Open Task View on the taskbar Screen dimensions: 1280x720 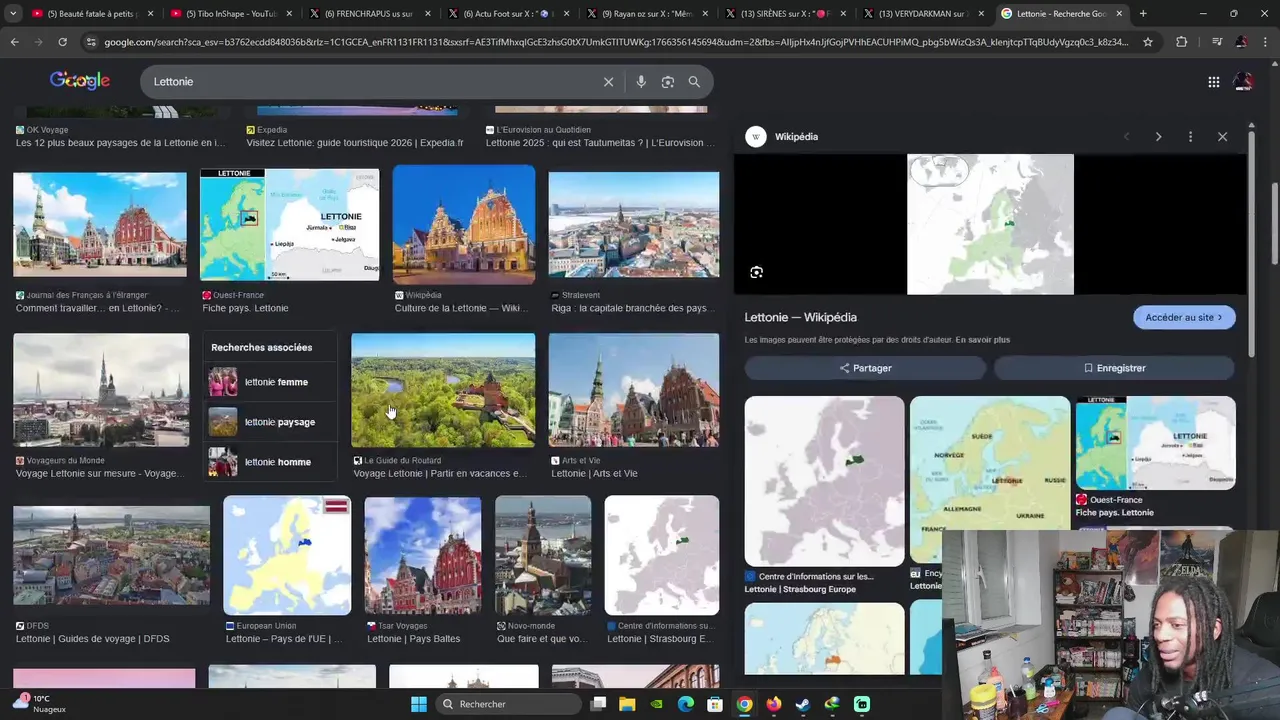pyautogui.click(x=598, y=704)
